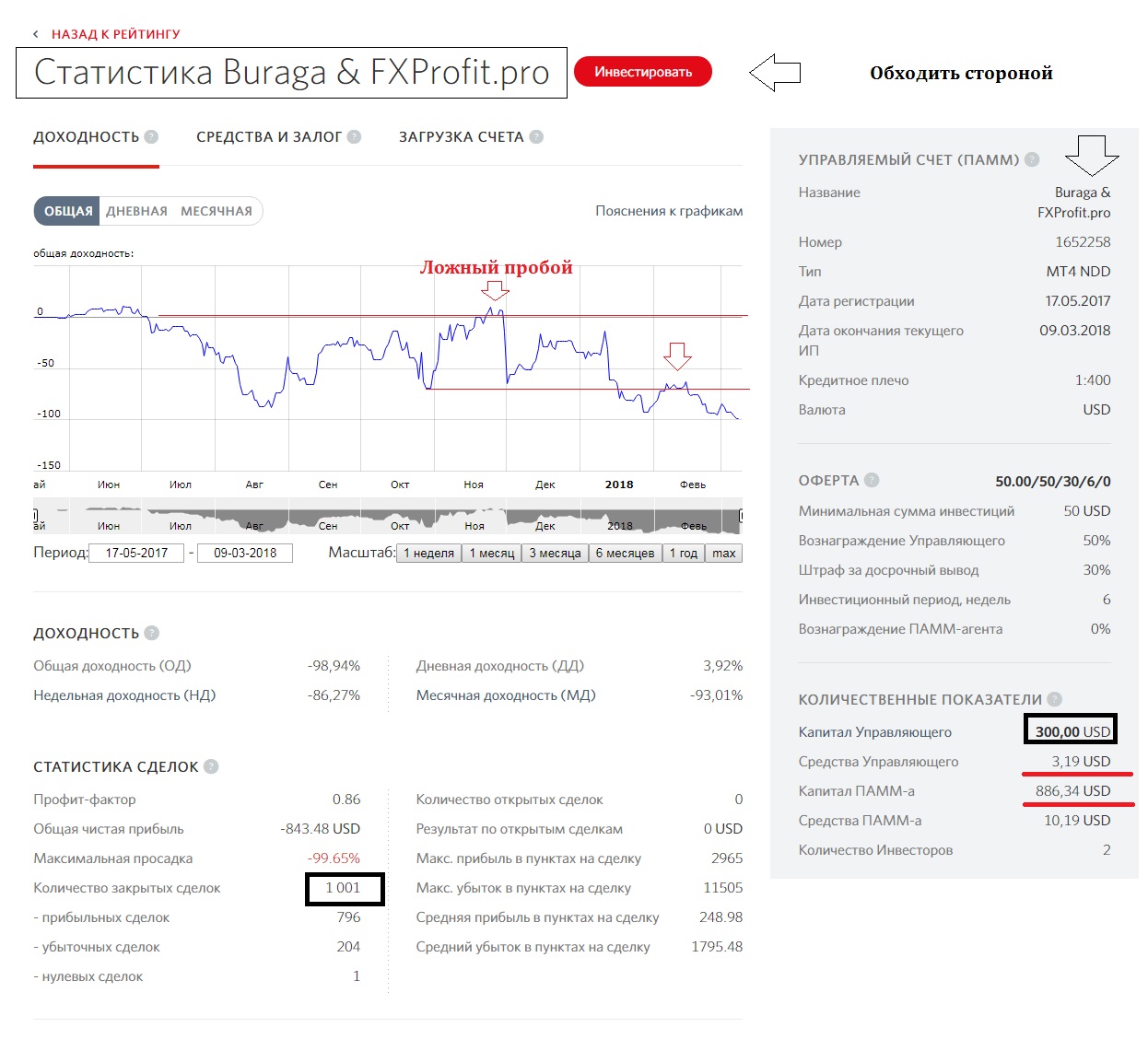This screenshot has width=1148, height=1039.
Task: Click Капитал Управляющего value 300,00 USD
Action: pyautogui.click(x=1072, y=732)
